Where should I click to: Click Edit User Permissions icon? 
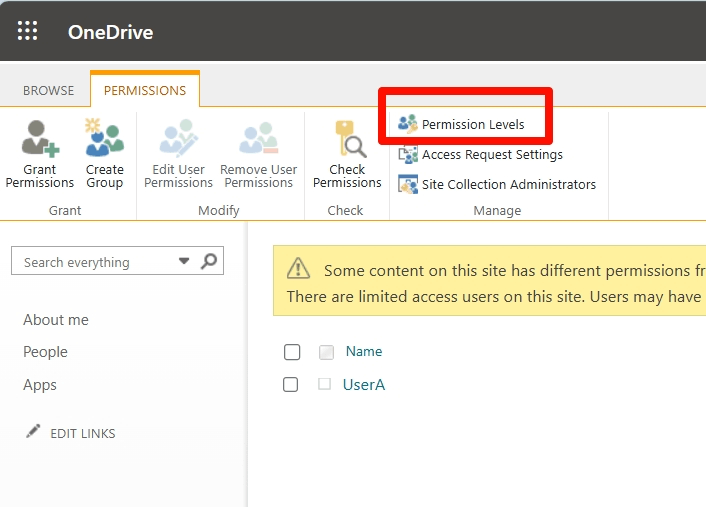click(178, 138)
